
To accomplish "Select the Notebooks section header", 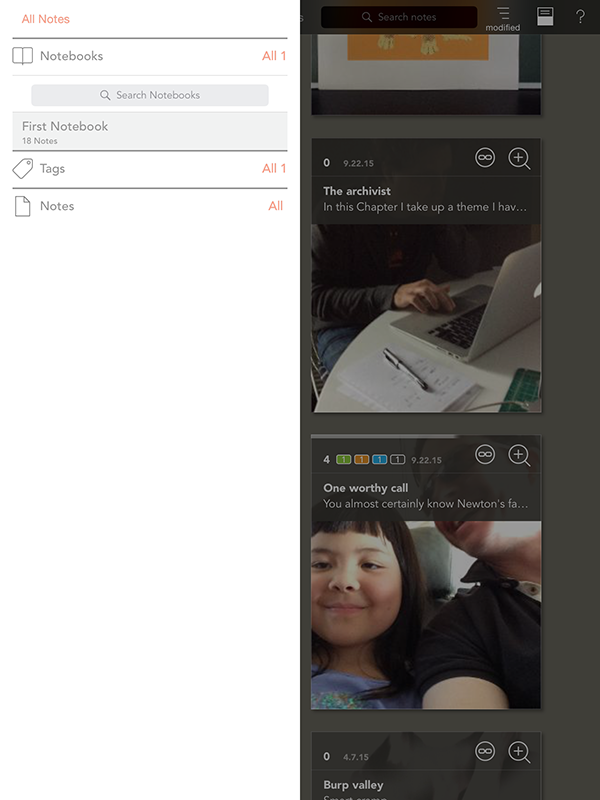I will [71, 56].
